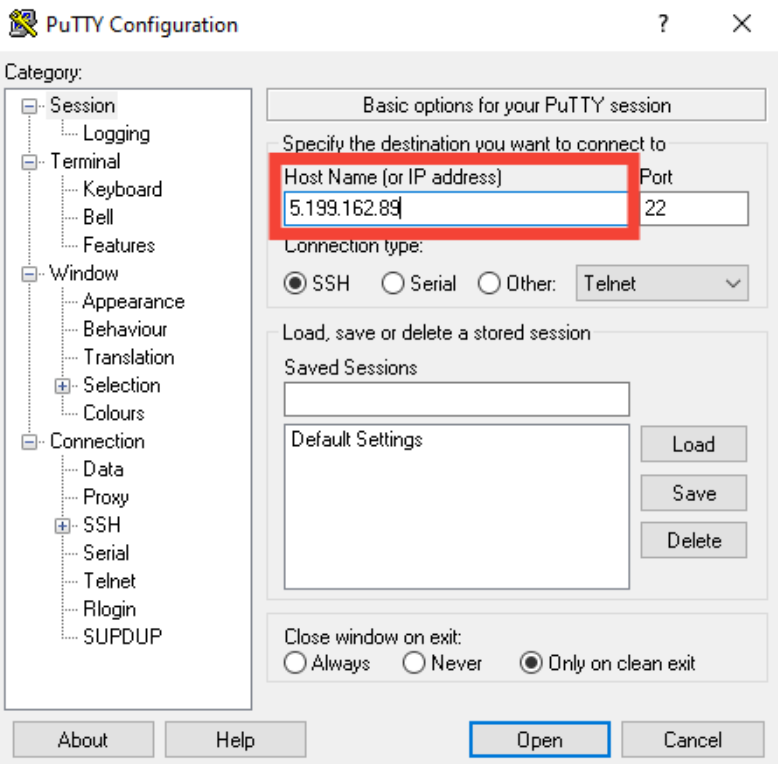Image resolution: width=778 pixels, height=764 pixels.
Task: Select Default Settings in saved sessions
Action: 357,440
